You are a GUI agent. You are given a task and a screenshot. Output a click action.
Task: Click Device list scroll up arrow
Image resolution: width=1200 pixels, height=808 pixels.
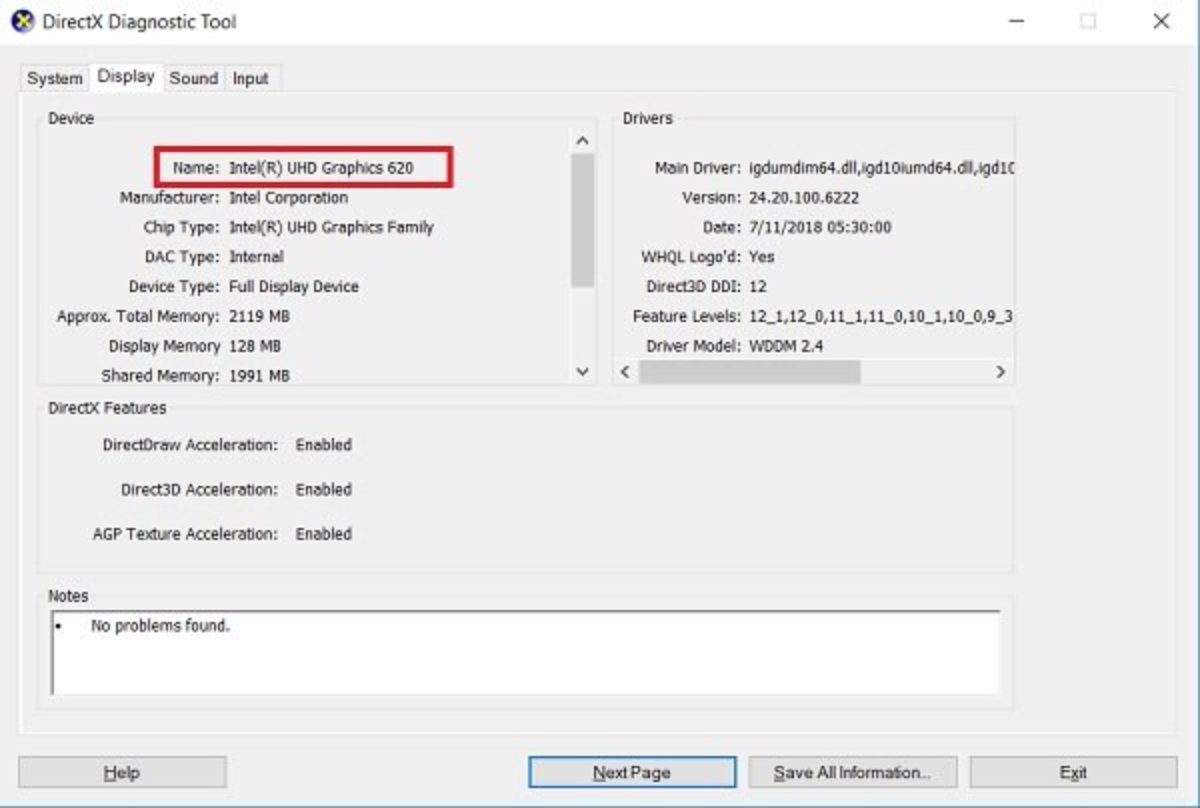point(583,141)
